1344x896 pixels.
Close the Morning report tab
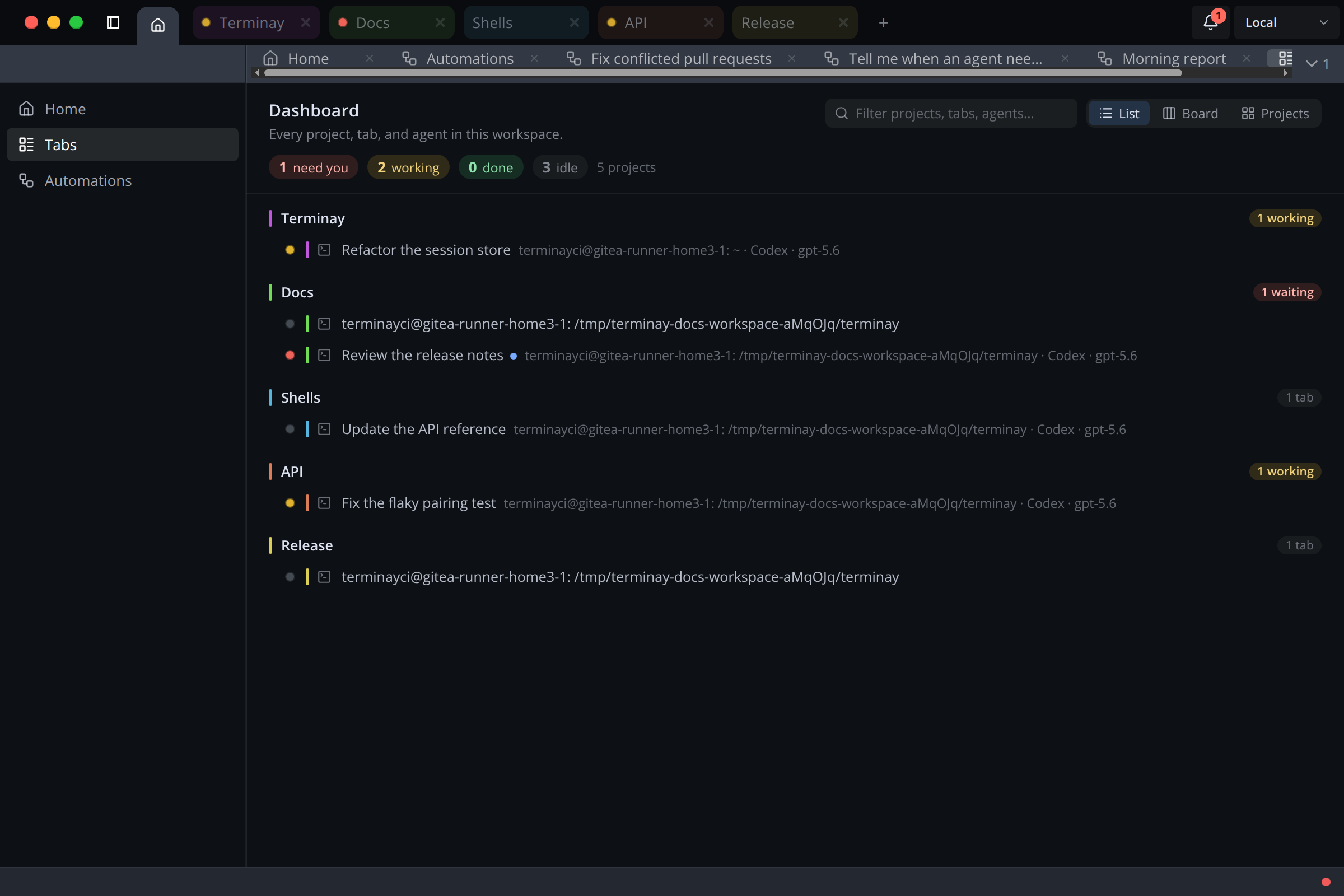click(x=1247, y=58)
